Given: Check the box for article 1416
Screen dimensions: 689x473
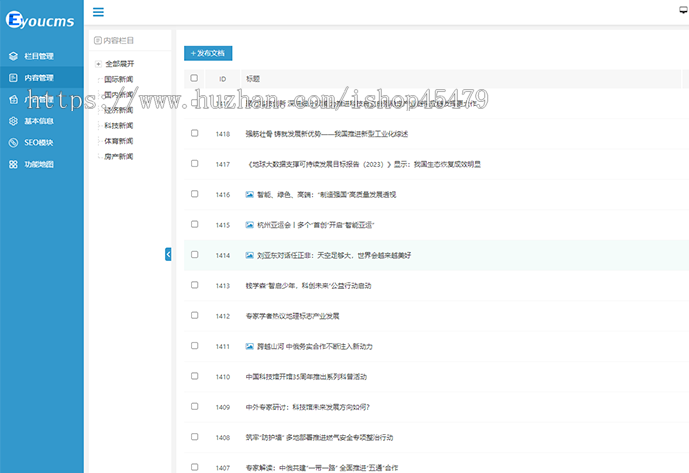Looking at the screenshot, I should (x=195, y=194).
